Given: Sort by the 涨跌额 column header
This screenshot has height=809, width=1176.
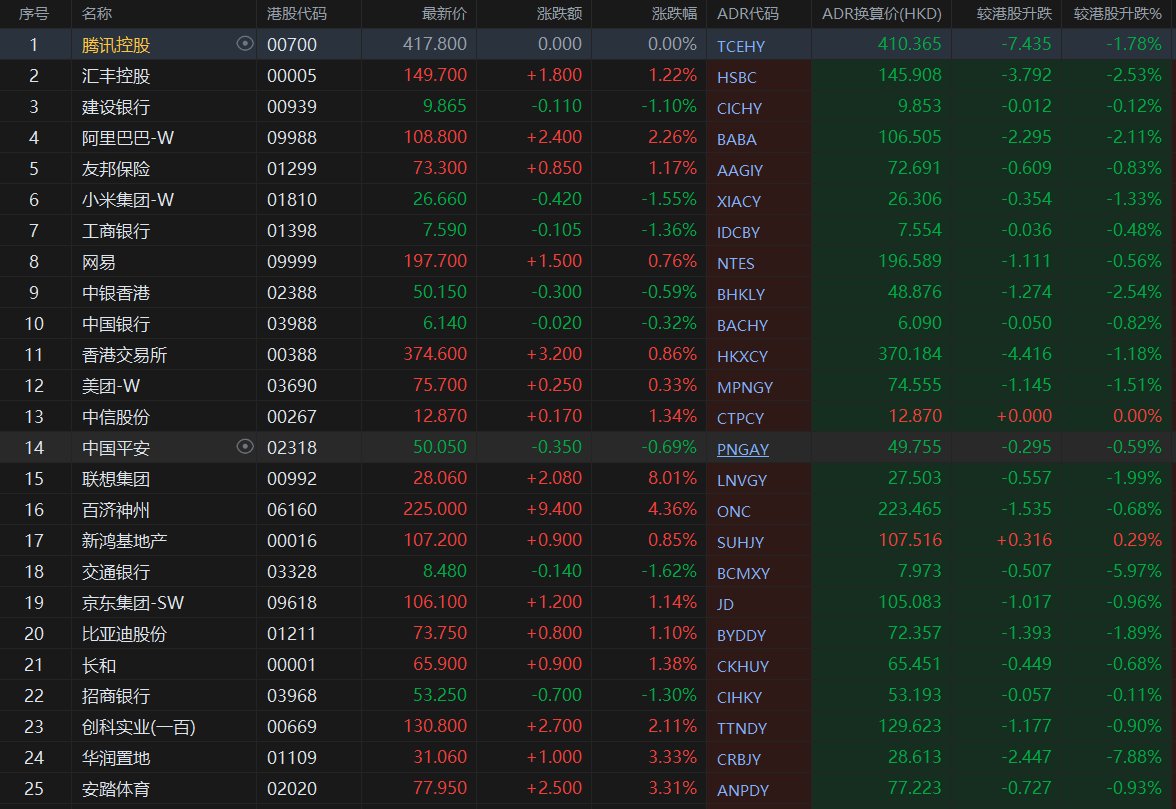Looking at the screenshot, I should pos(560,13).
